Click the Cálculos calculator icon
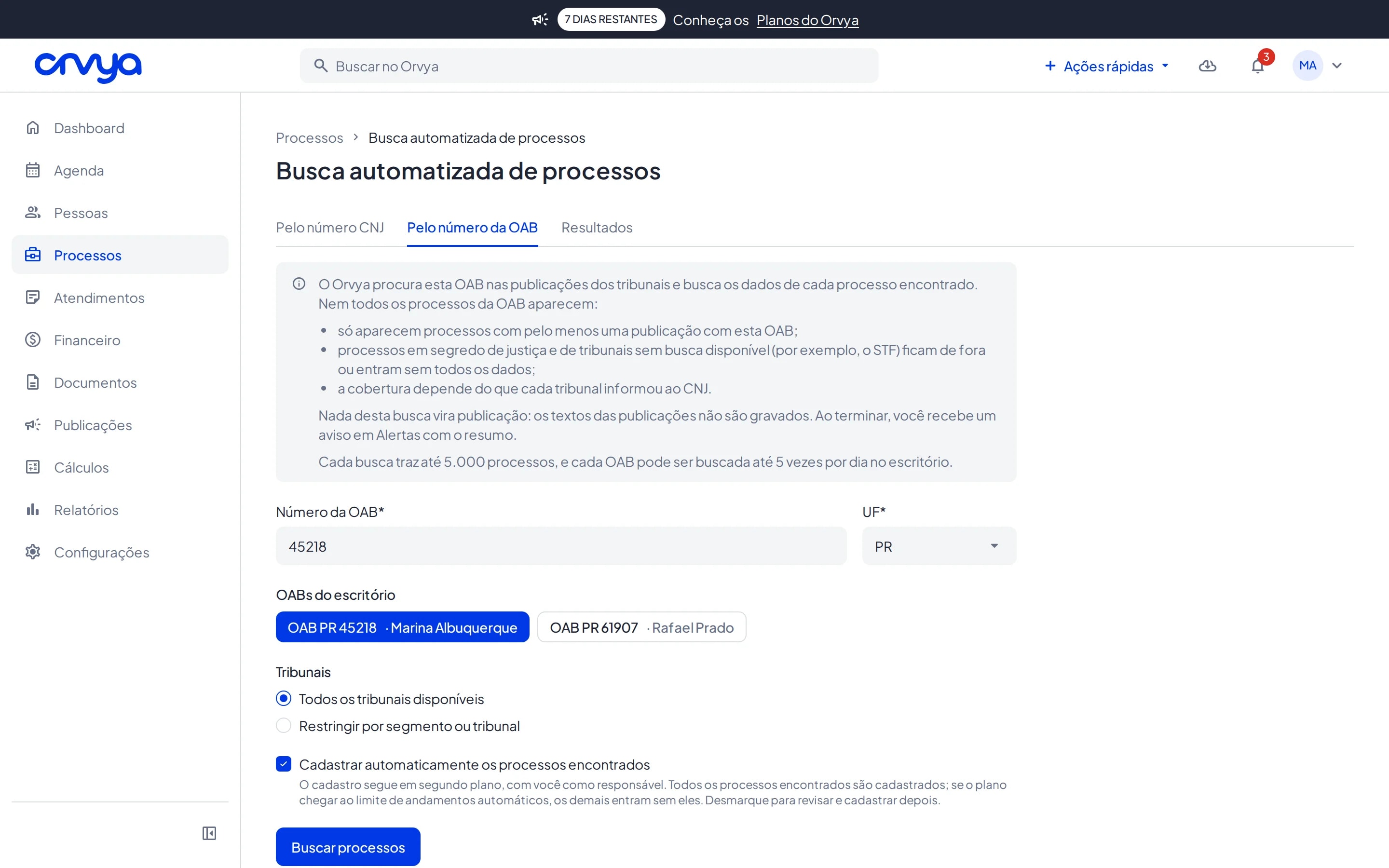 point(33,467)
